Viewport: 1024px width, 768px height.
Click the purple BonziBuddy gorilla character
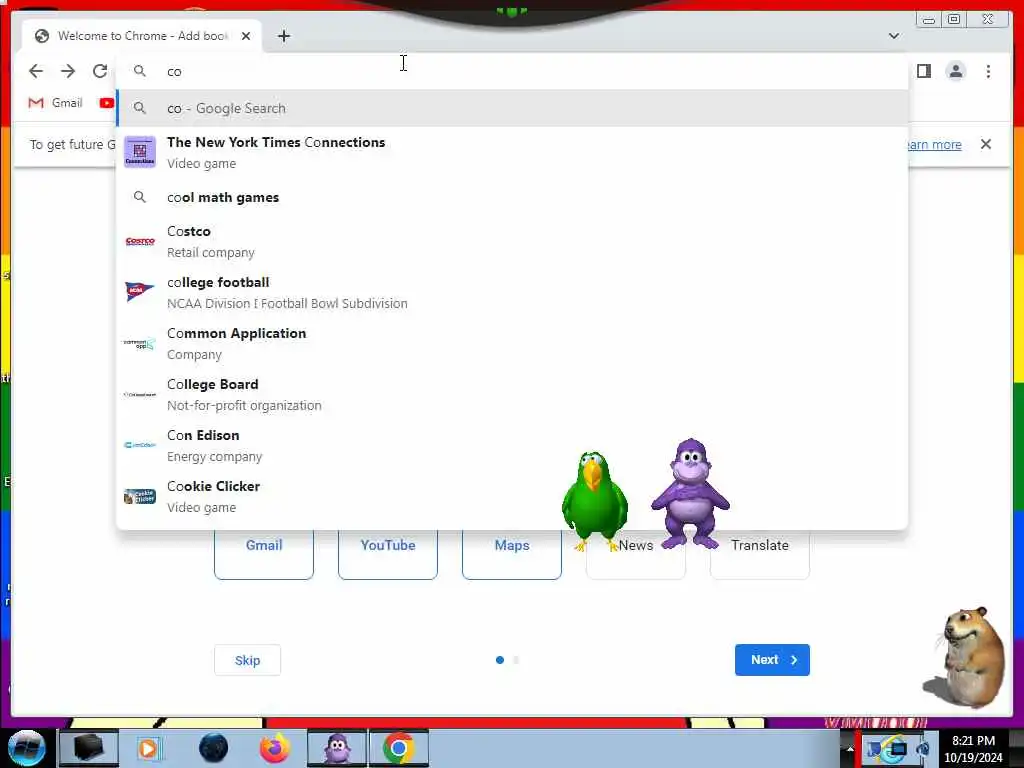(690, 493)
